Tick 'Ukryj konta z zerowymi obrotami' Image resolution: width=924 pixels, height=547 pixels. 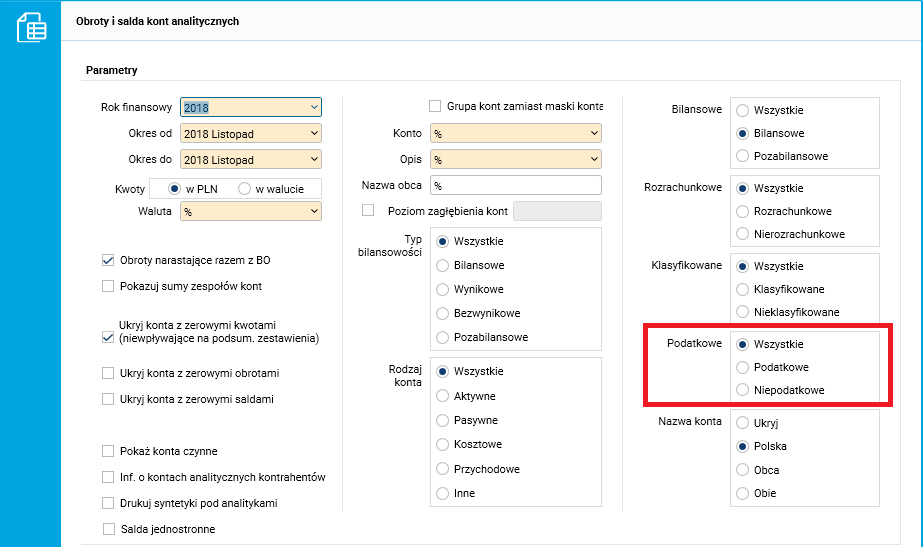108,373
